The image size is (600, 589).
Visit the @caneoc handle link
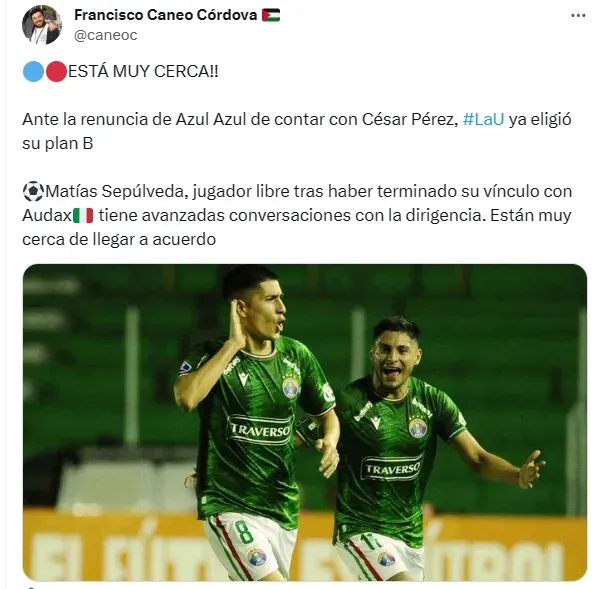106,35
